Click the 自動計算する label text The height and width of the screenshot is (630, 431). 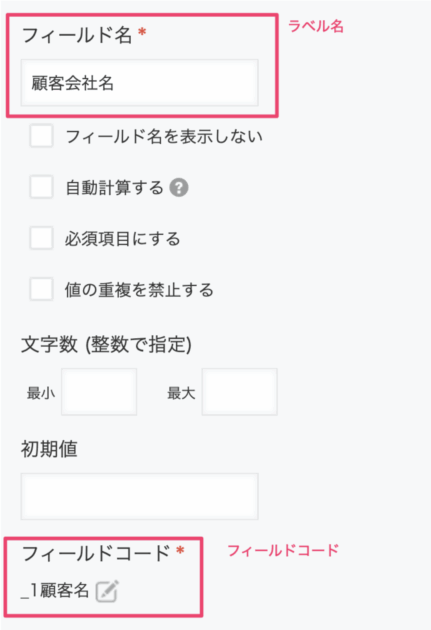point(114,188)
